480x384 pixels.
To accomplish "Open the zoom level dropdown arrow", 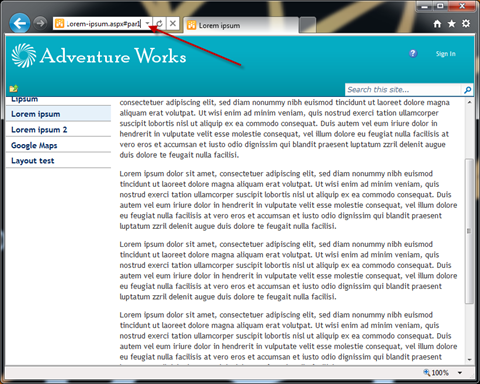I will [x=460, y=373].
